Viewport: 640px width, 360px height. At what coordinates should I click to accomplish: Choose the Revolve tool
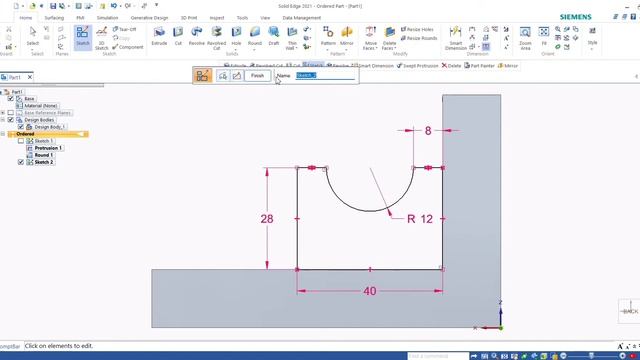tap(196, 36)
